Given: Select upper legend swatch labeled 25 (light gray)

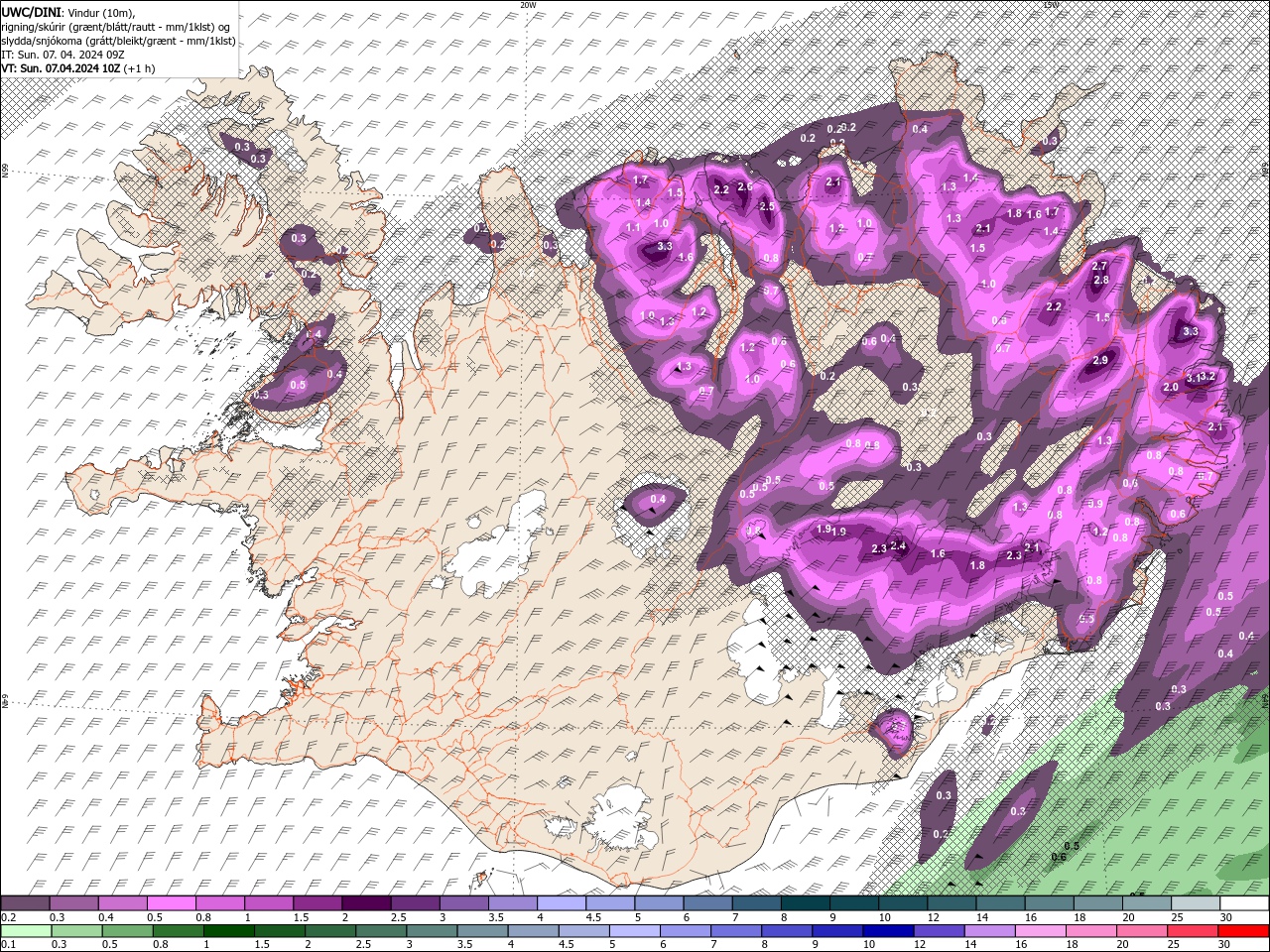Looking at the screenshot, I should (1197, 903).
